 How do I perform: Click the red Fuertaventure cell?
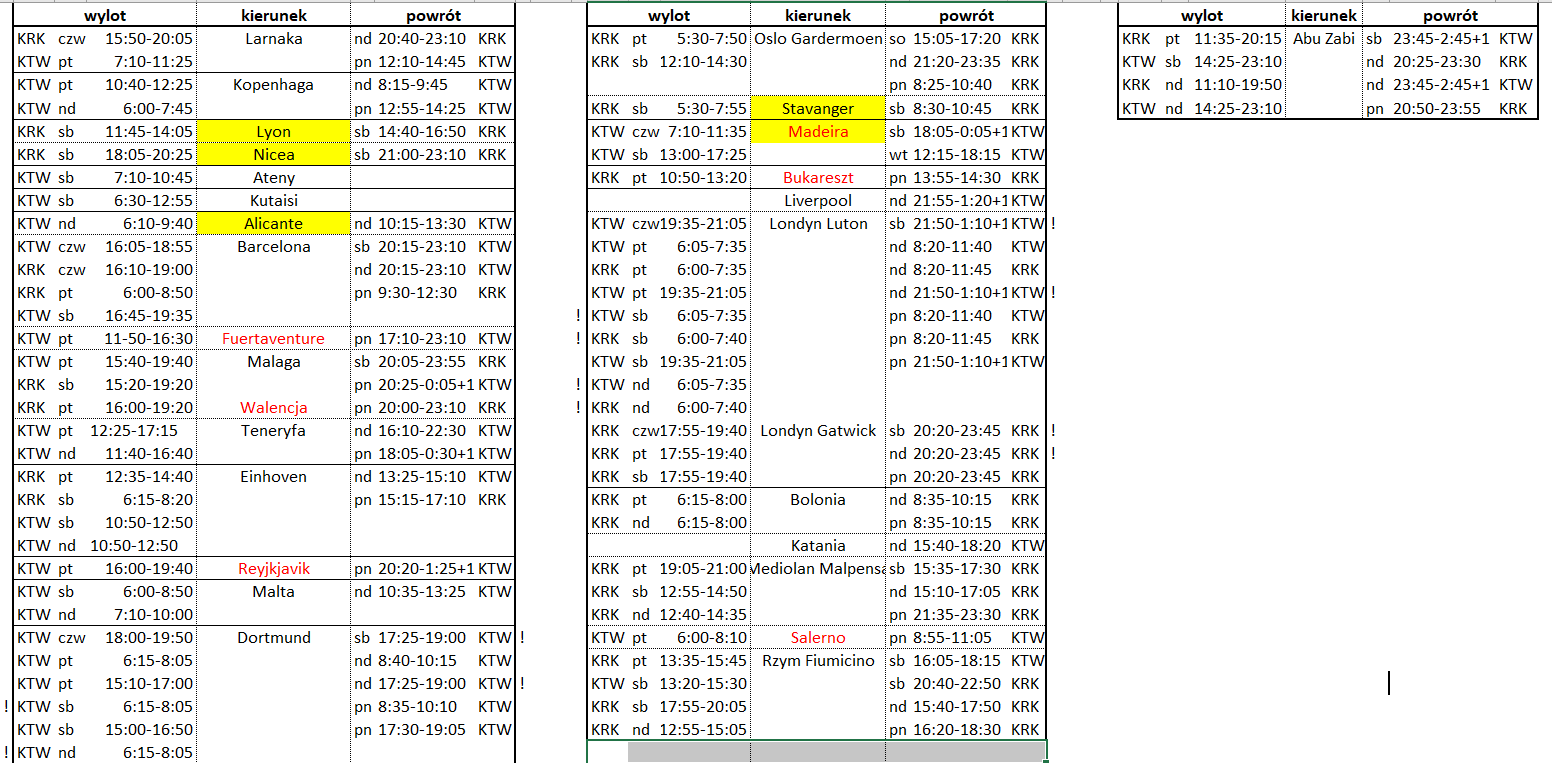tap(274, 338)
